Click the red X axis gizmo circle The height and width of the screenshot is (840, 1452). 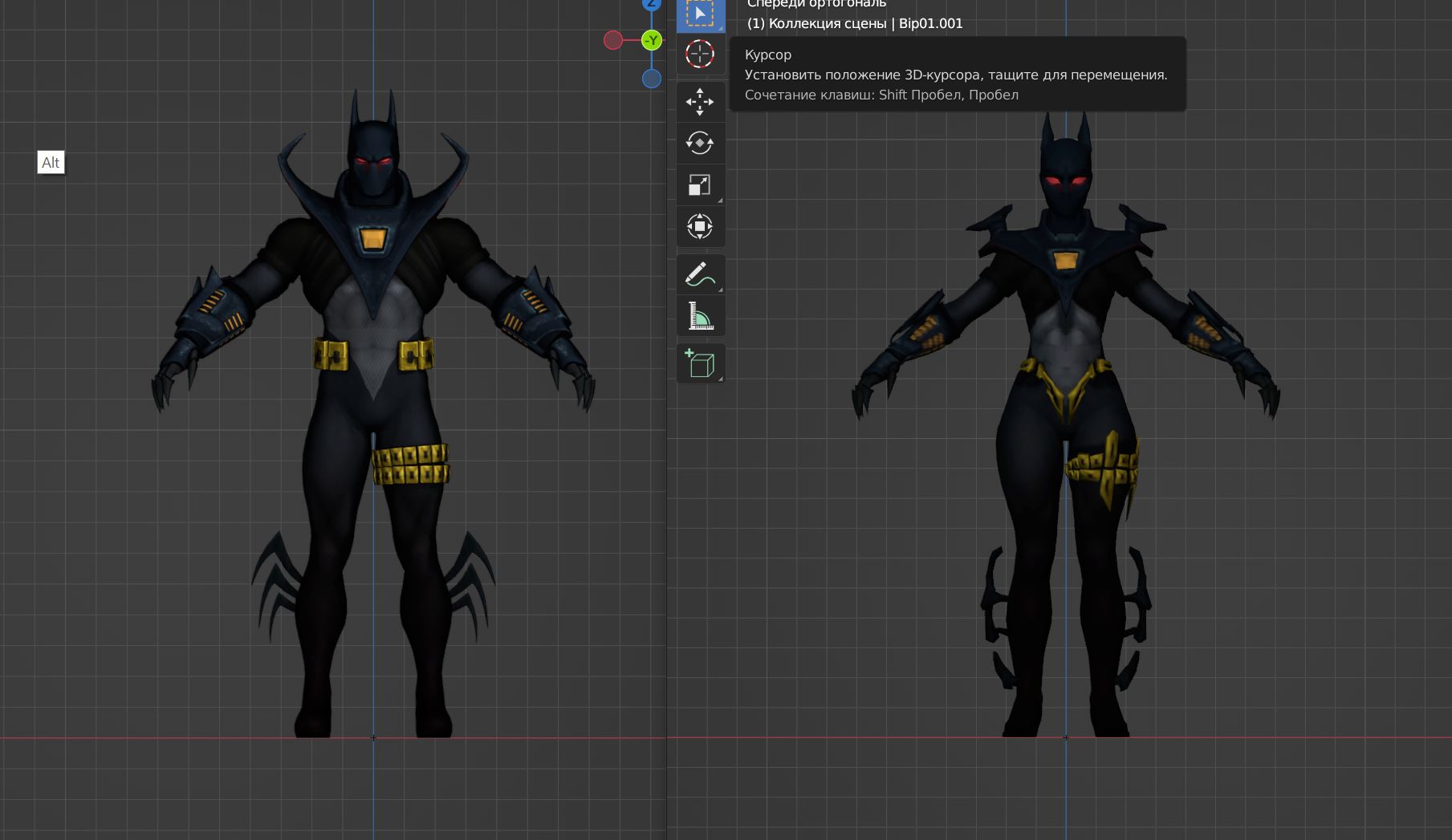613,40
